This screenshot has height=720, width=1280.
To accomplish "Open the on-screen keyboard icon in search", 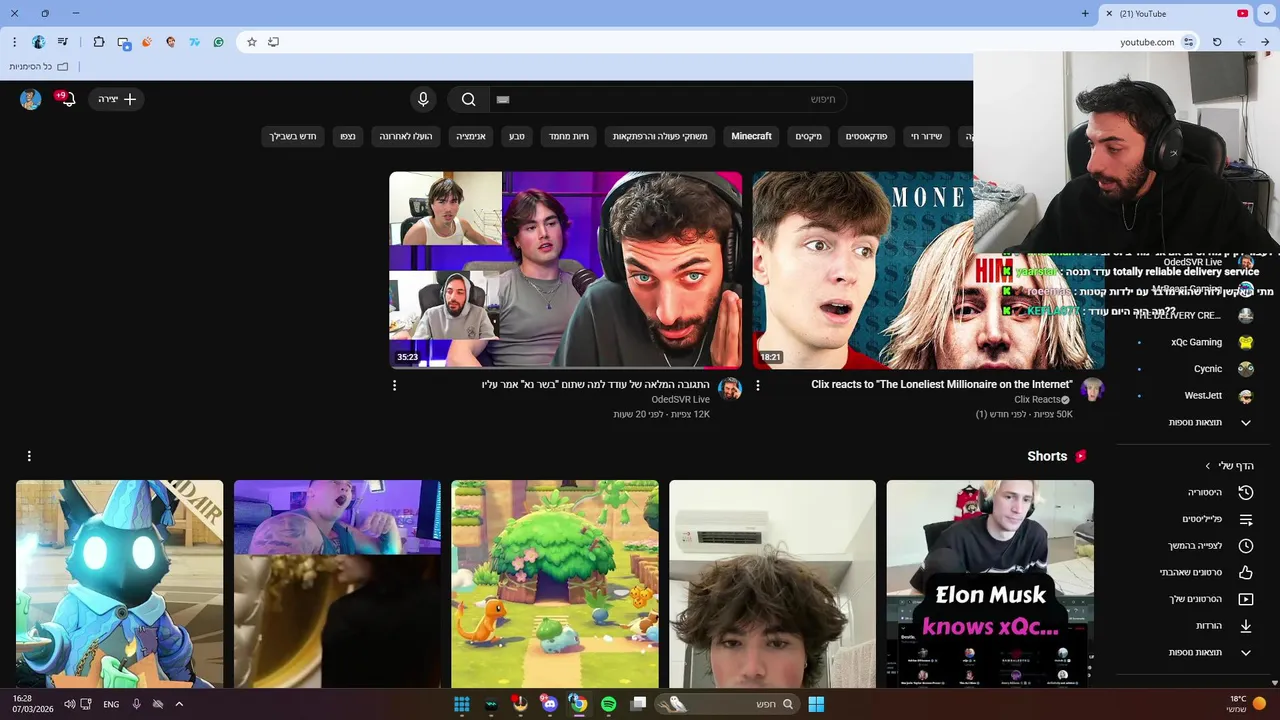I will 503,99.
